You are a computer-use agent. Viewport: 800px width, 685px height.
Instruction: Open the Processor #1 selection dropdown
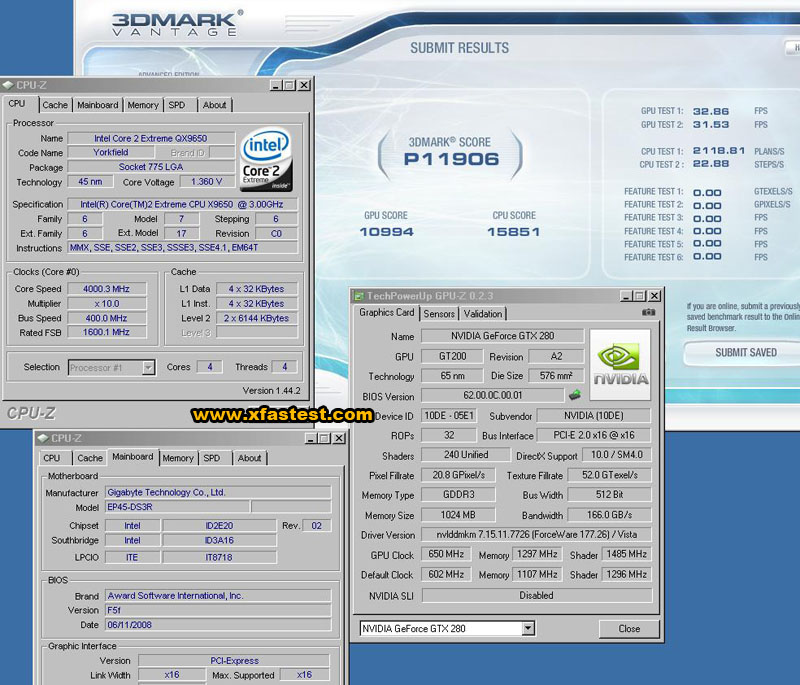point(148,367)
